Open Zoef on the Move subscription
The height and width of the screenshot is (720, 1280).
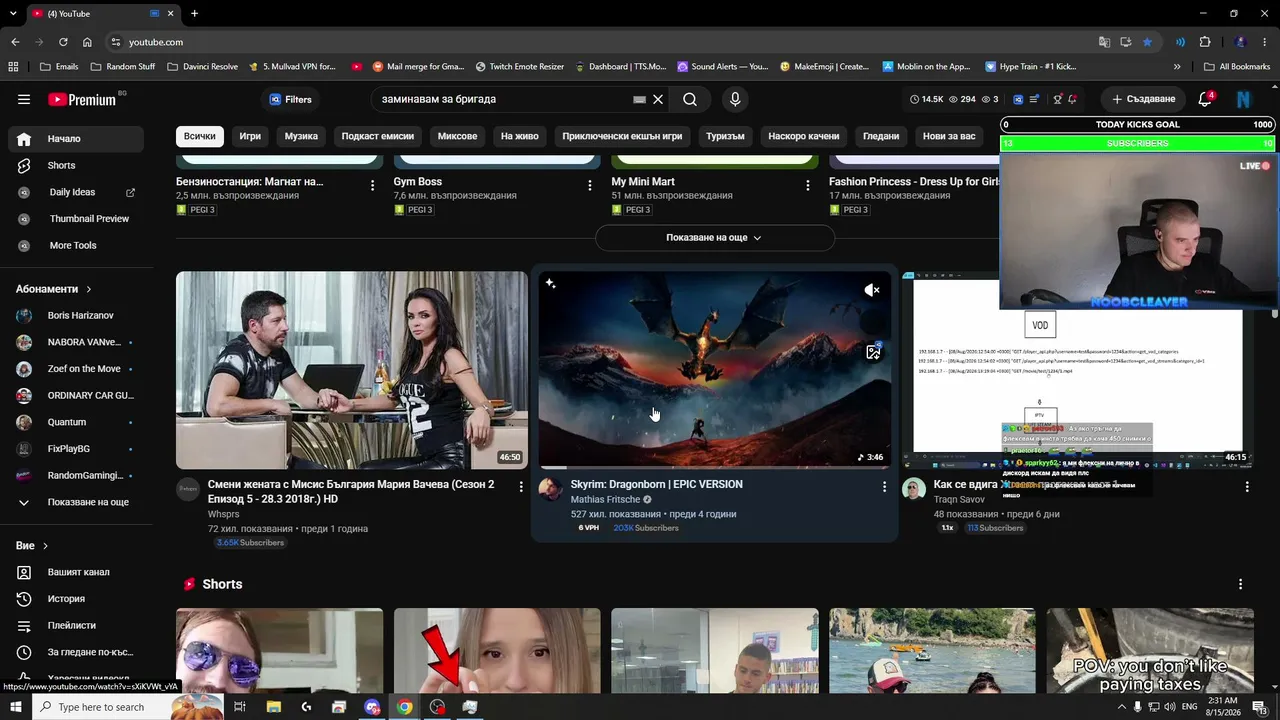(76, 369)
